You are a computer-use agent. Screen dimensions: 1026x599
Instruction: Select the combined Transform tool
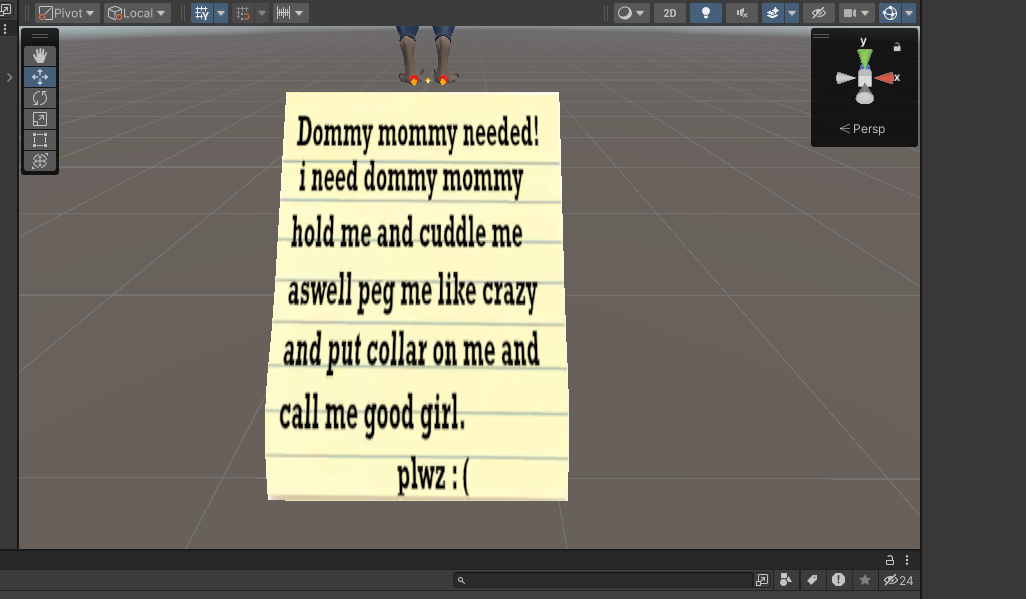tap(40, 161)
